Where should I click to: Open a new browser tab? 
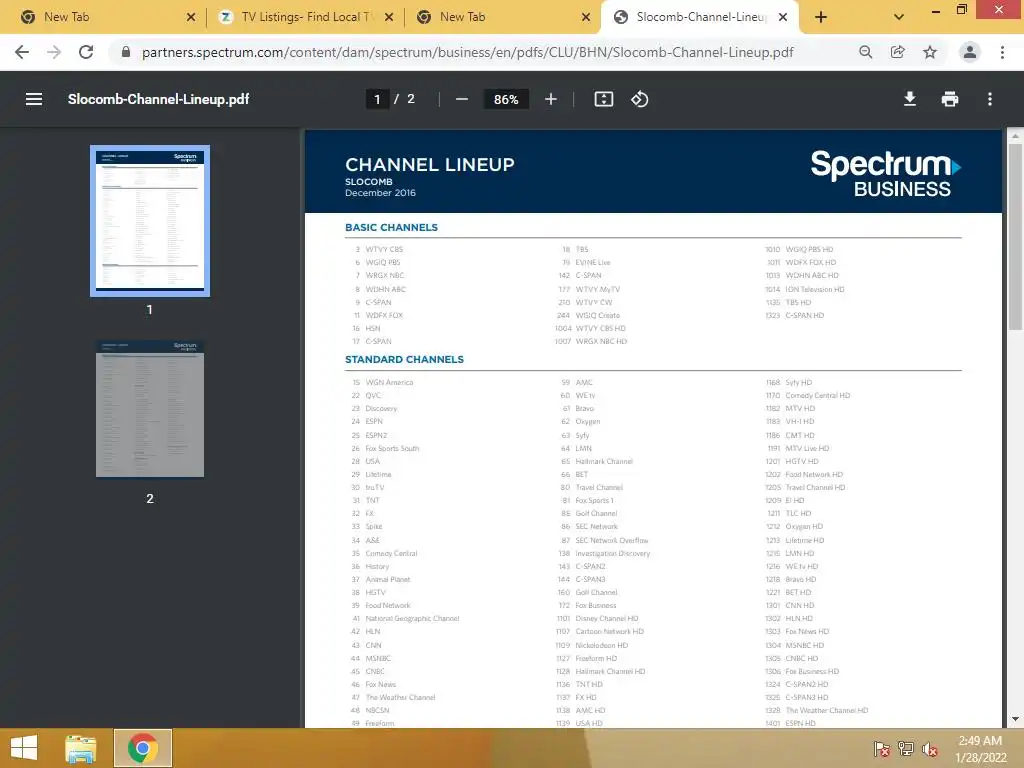[x=821, y=17]
